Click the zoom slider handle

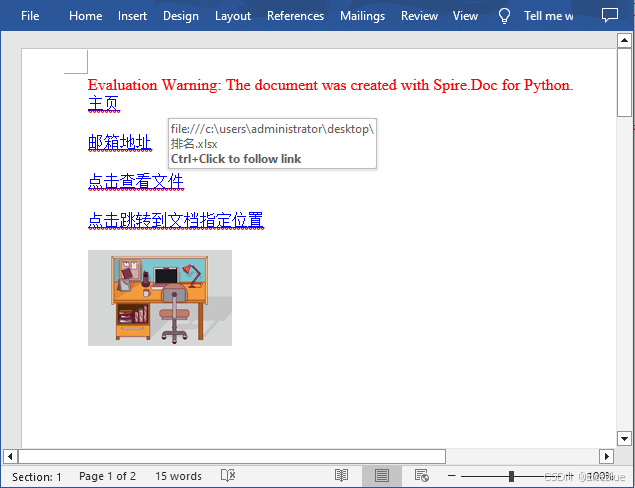click(x=511, y=476)
